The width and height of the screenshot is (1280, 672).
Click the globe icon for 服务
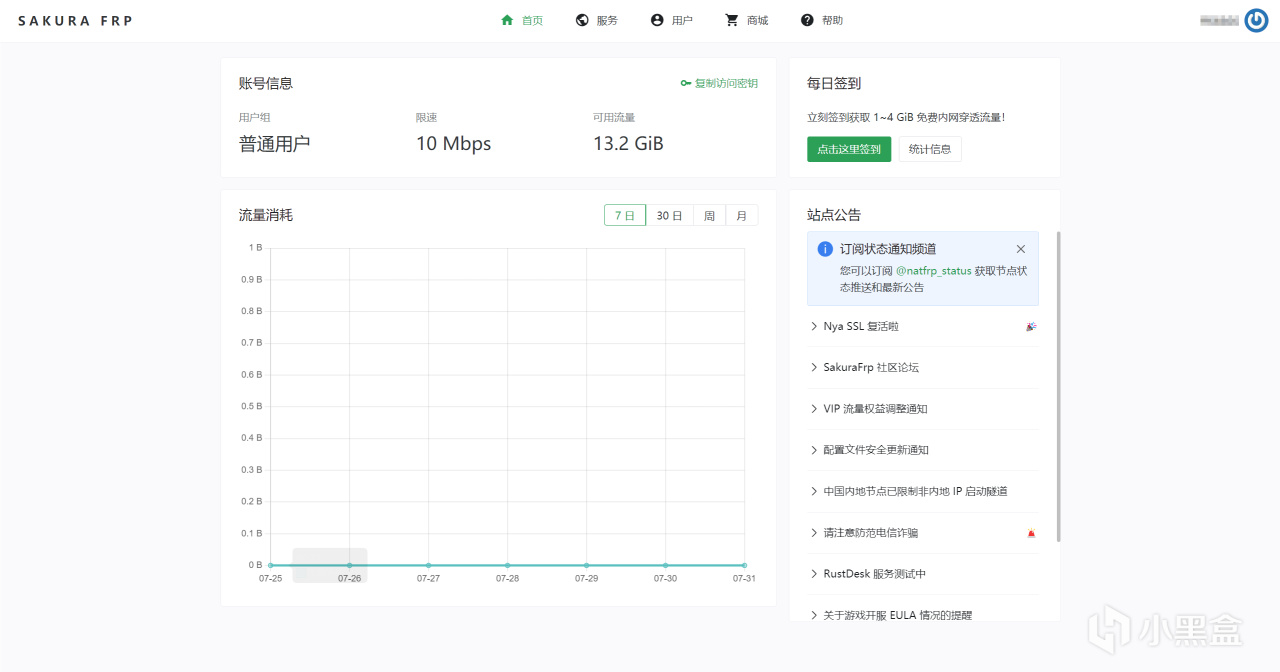[x=582, y=20]
